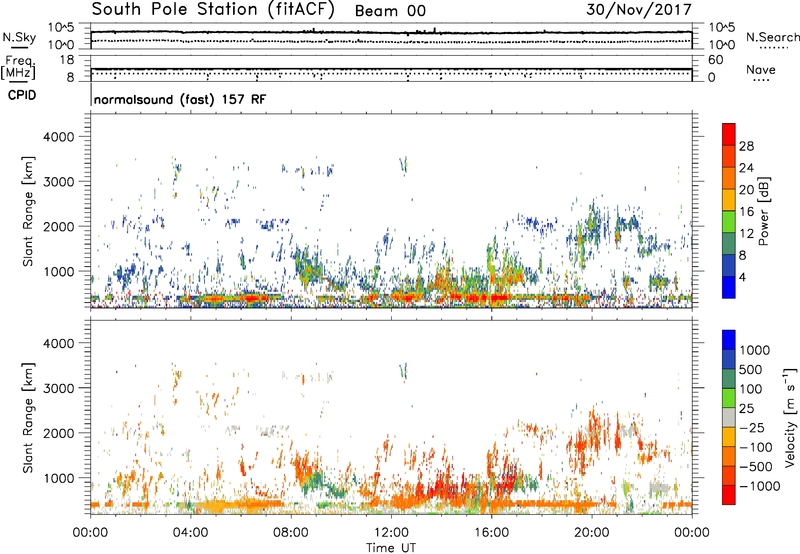Click the '60' tick on the Nave axis
The image size is (800, 554).
click(716, 60)
